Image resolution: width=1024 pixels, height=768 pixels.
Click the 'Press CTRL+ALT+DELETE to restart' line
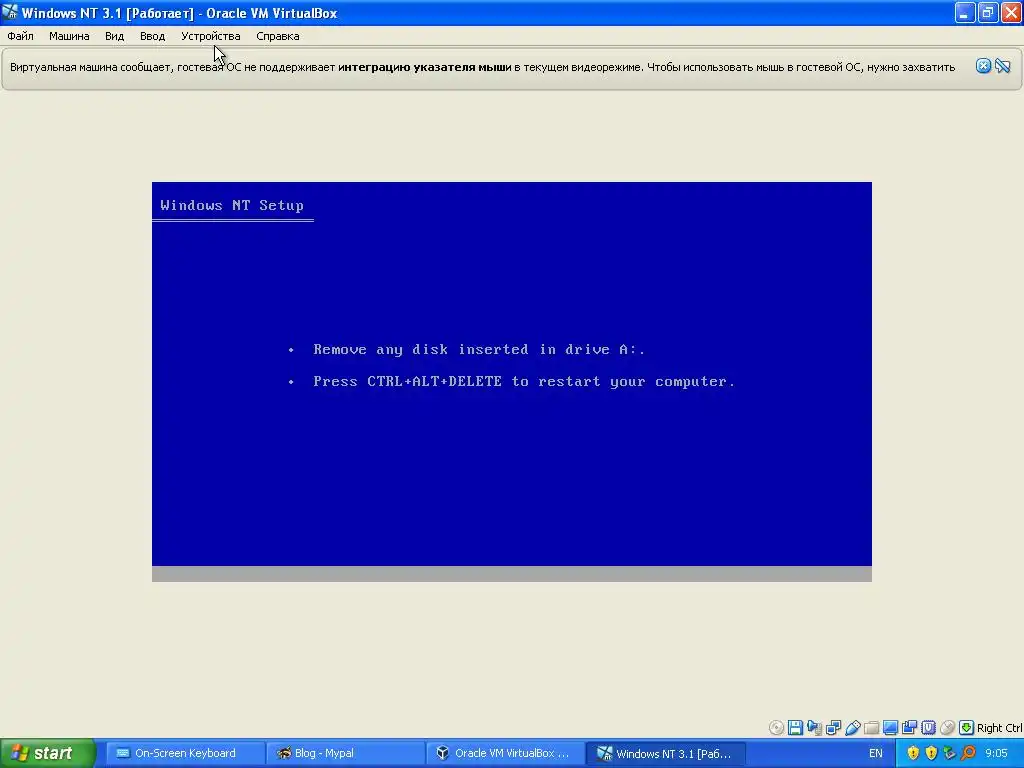pyautogui.click(x=524, y=381)
